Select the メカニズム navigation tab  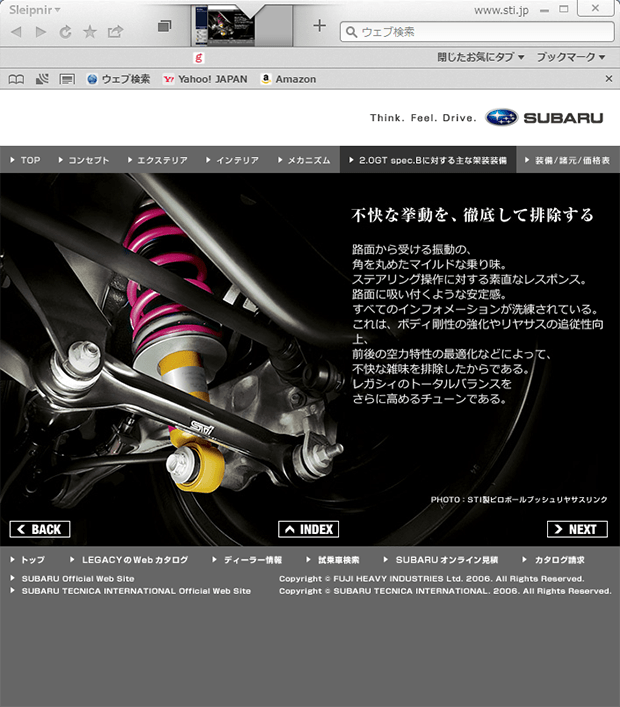click(x=304, y=160)
